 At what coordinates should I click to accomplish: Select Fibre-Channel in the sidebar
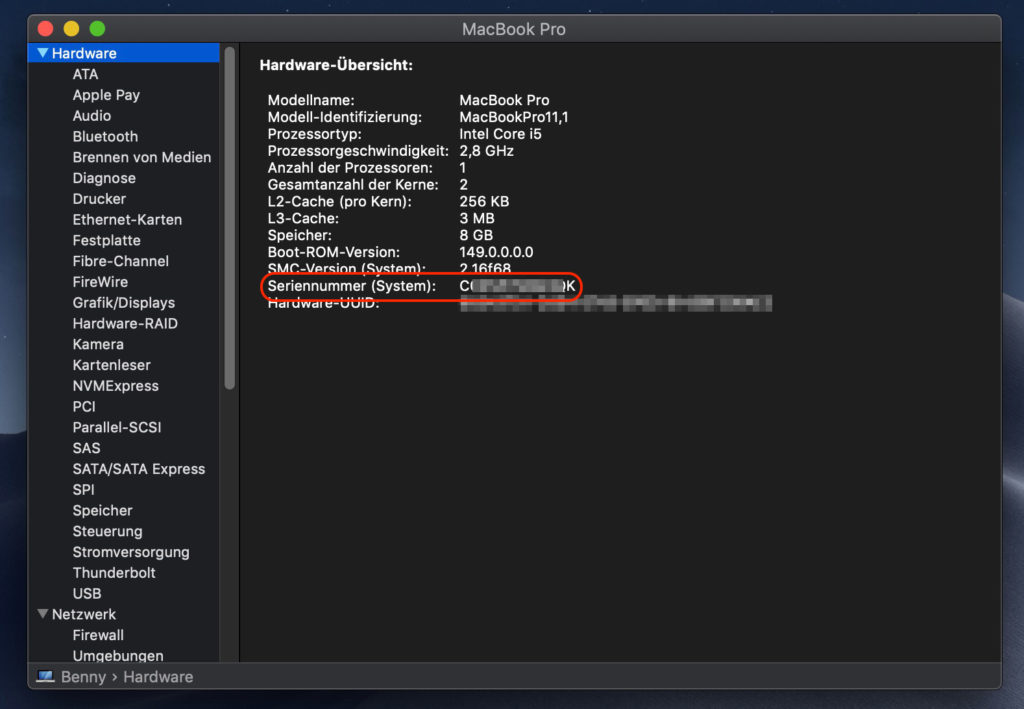[x=120, y=261]
